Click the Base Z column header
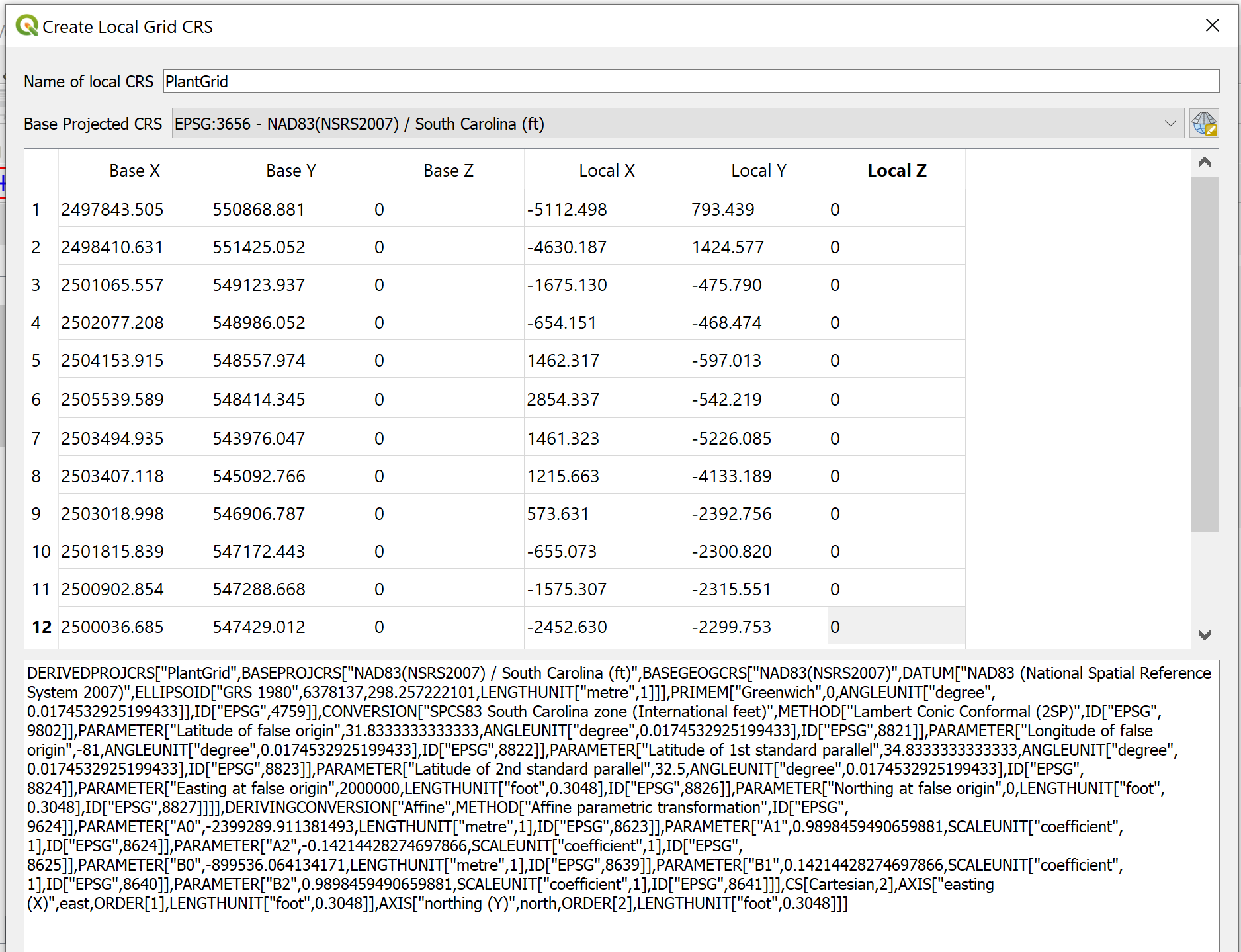 pyautogui.click(x=448, y=171)
